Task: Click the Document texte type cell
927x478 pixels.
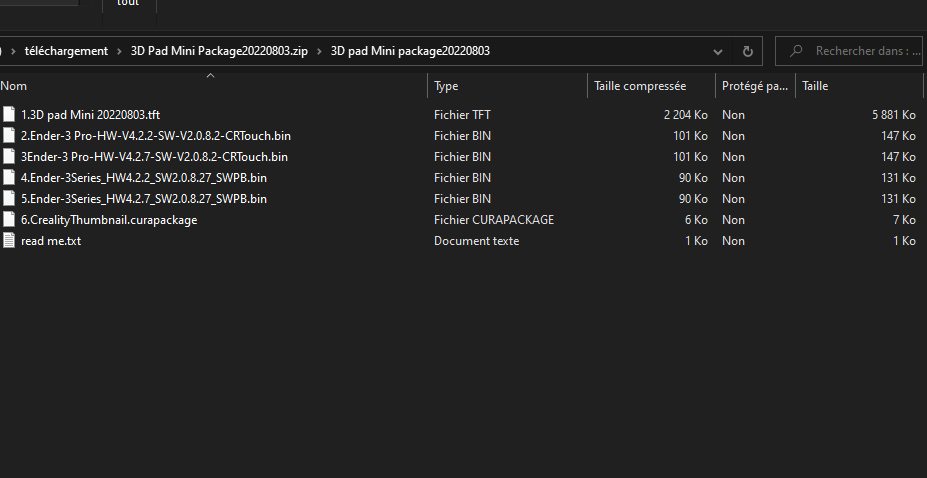Action: click(x=477, y=240)
